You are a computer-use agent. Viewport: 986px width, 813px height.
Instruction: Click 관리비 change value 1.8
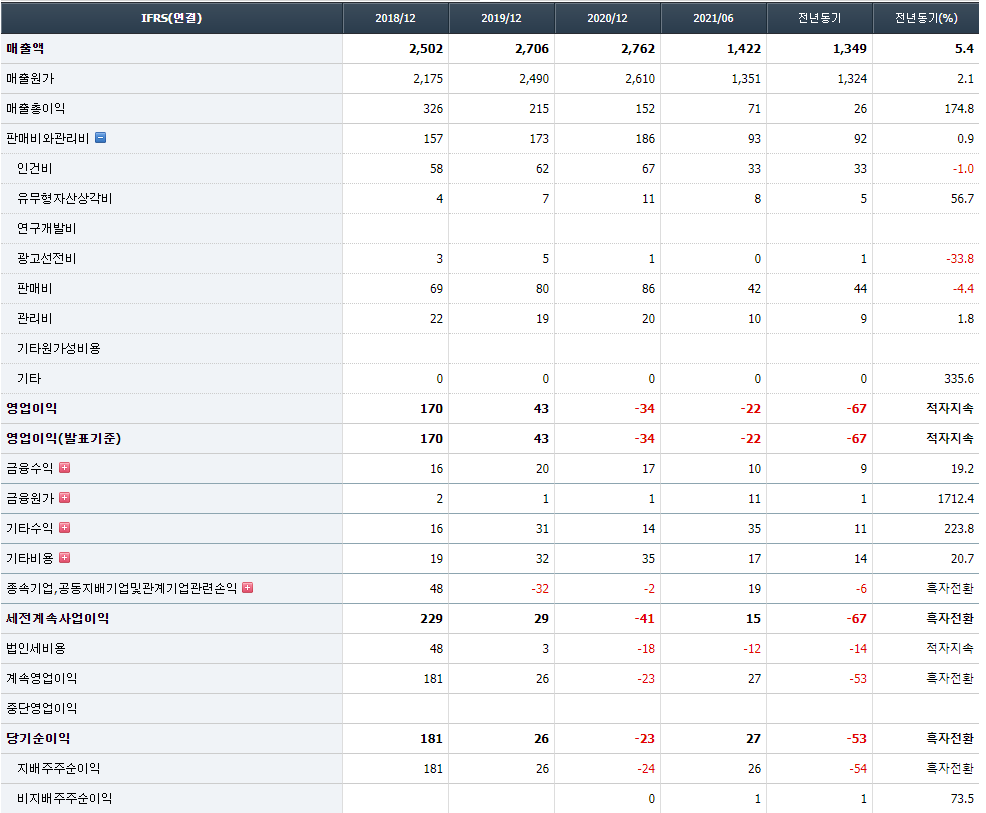[x=966, y=319]
